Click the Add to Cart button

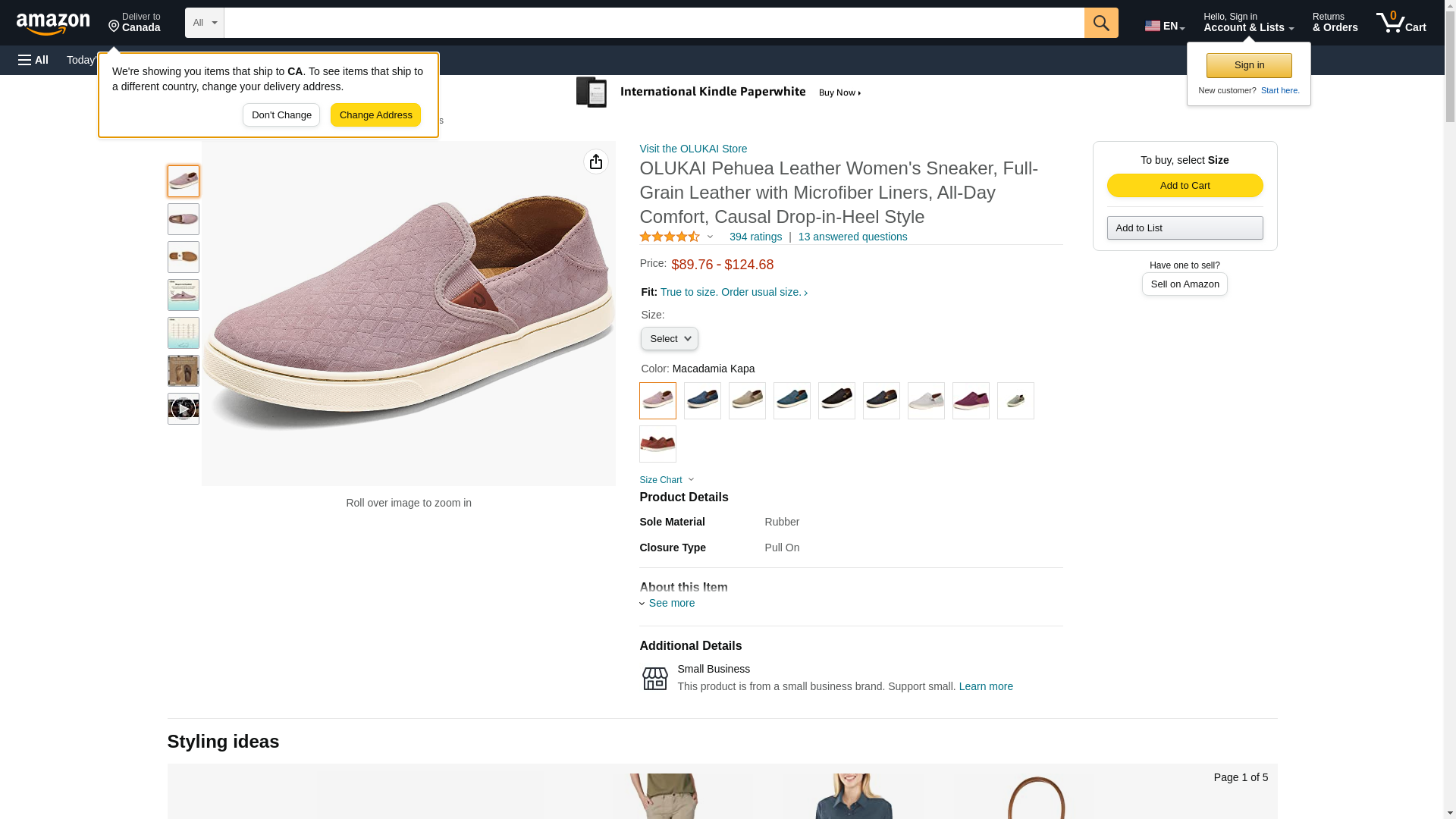1185,186
